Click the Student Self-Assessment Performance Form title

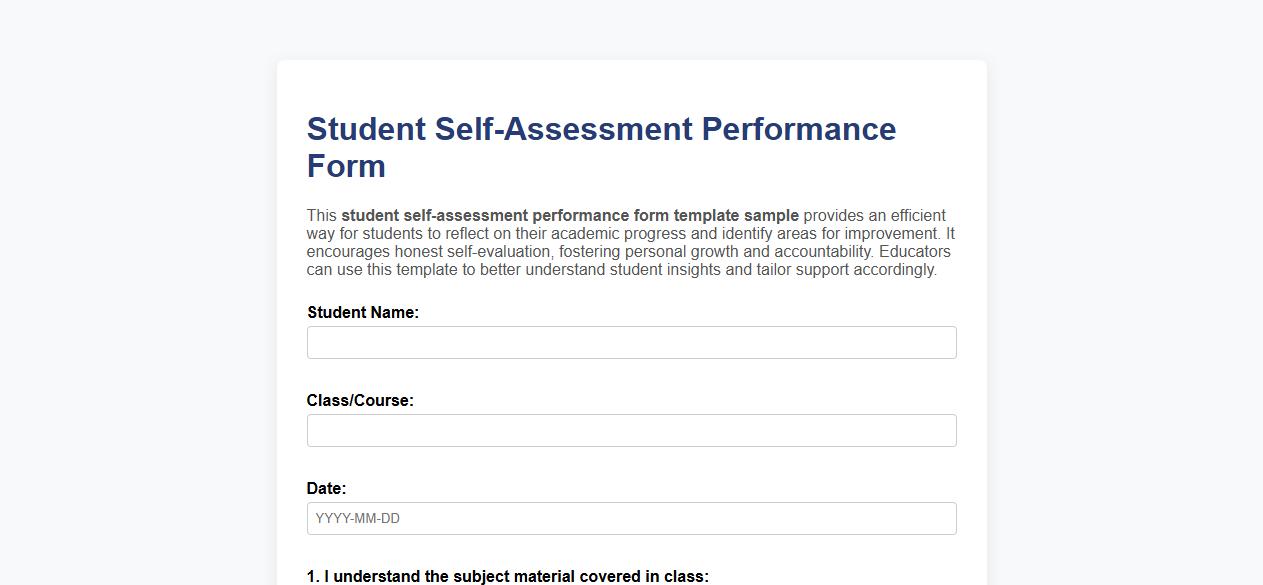coord(600,129)
